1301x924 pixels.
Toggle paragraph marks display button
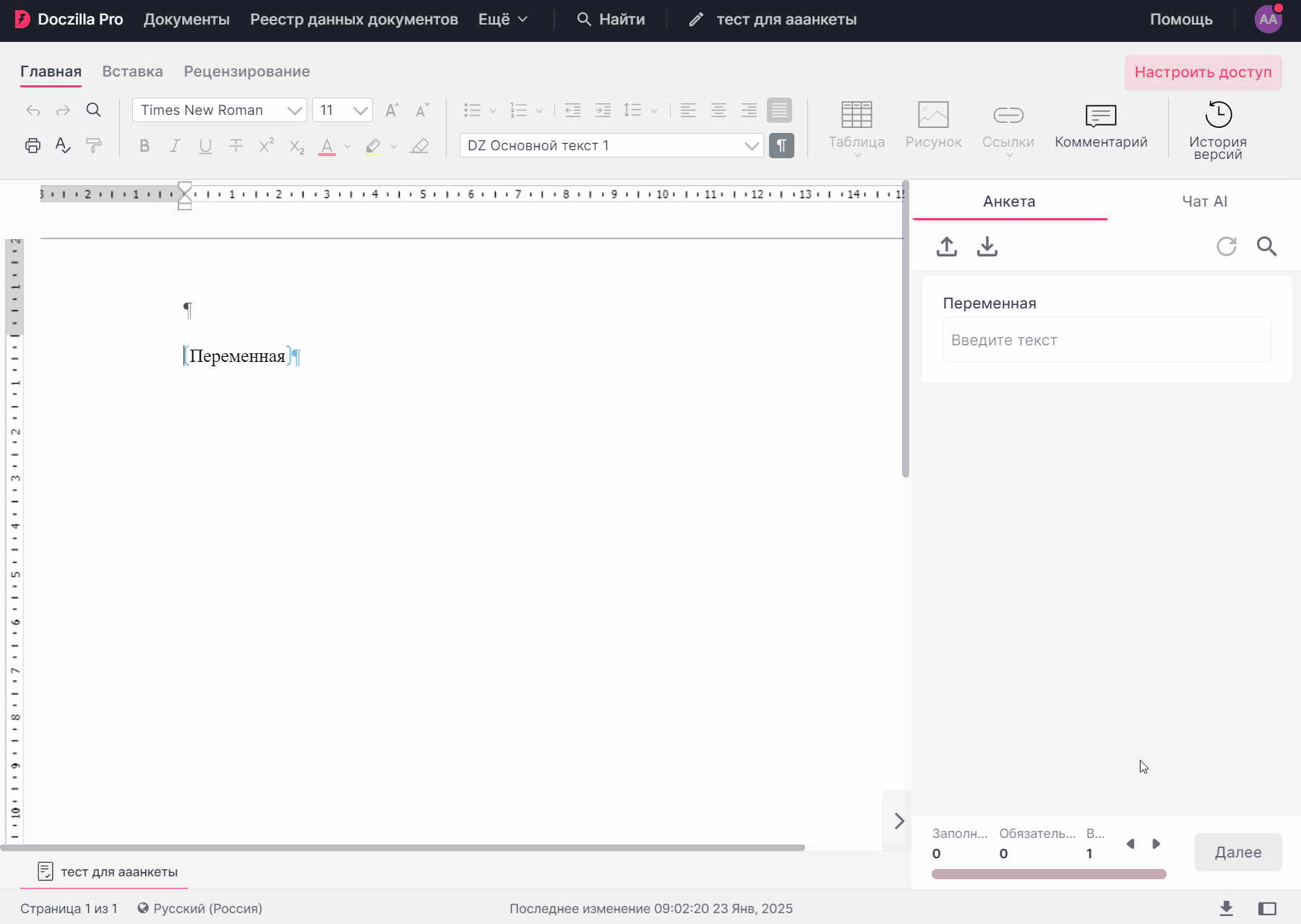click(x=781, y=146)
